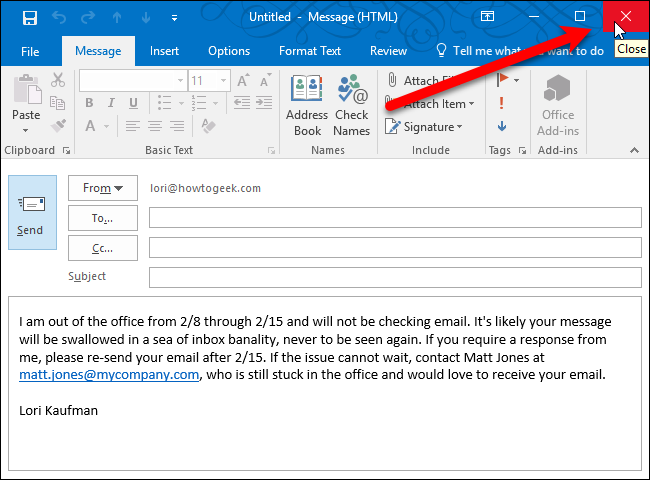Toggle Bold formatting

89,103
